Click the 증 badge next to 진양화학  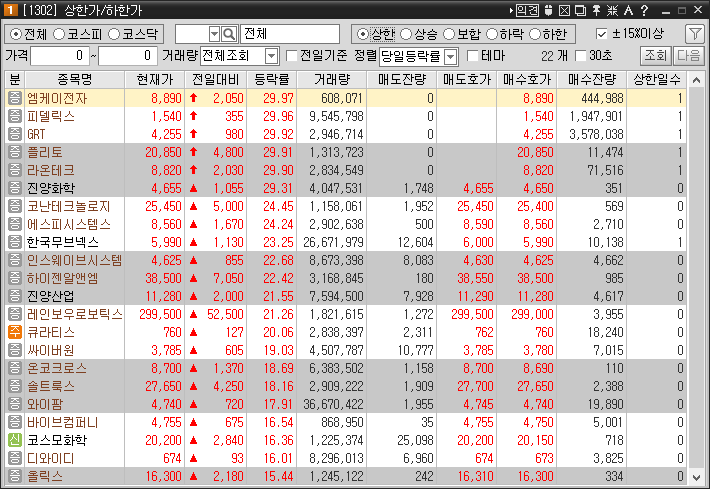(x=14, y=188)
